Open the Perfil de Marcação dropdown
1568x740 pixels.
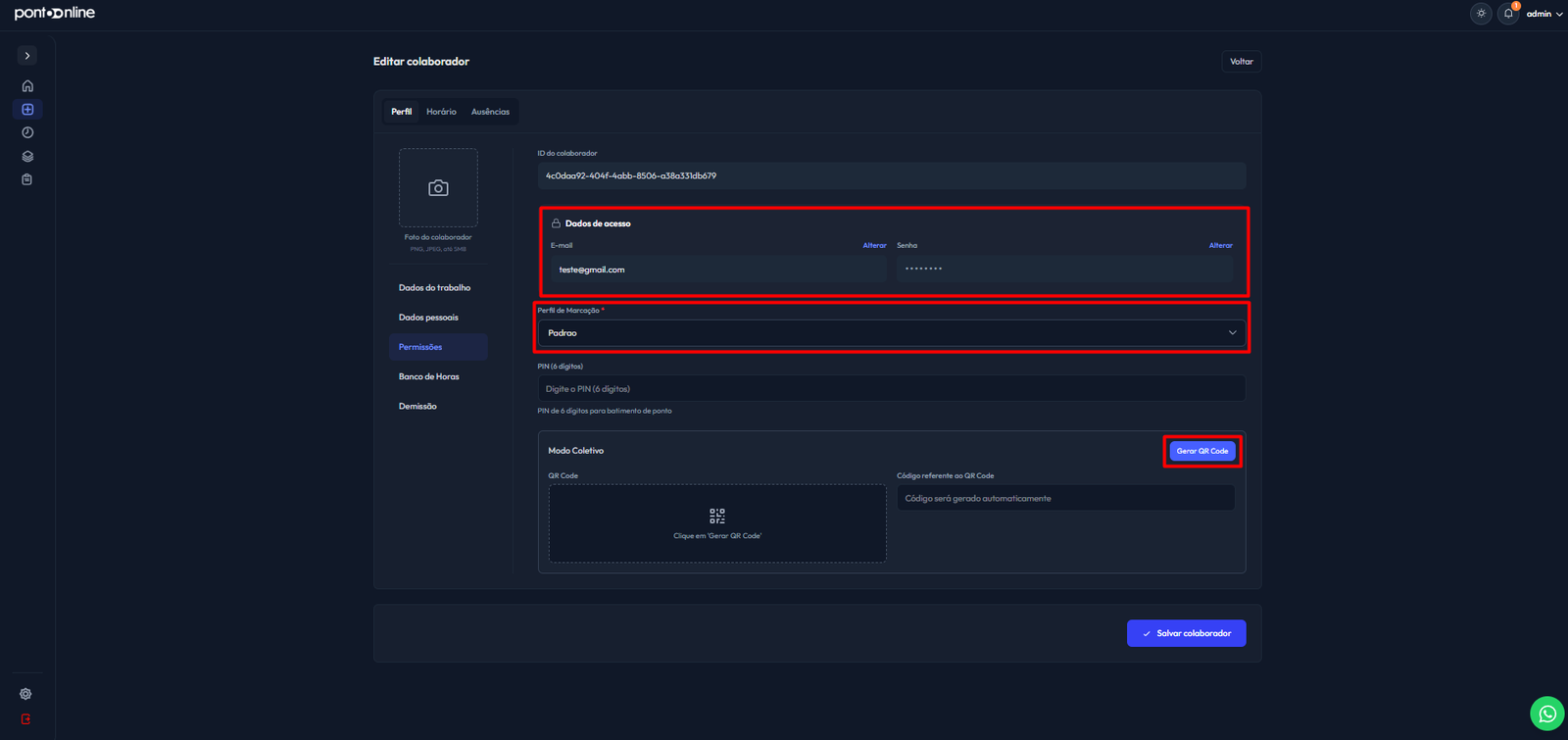[892, 333]
